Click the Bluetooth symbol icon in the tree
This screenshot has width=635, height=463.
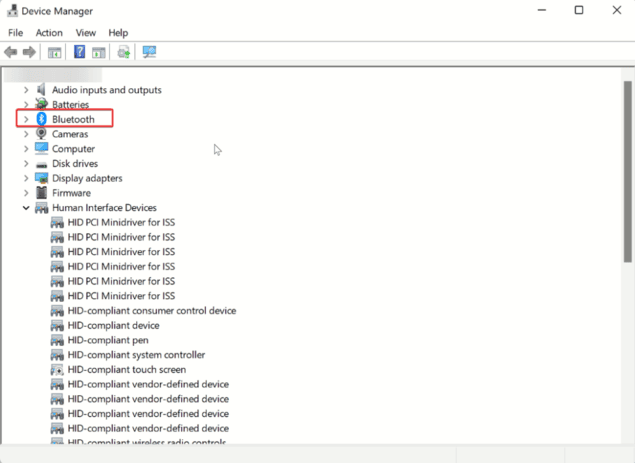[41, 119]
